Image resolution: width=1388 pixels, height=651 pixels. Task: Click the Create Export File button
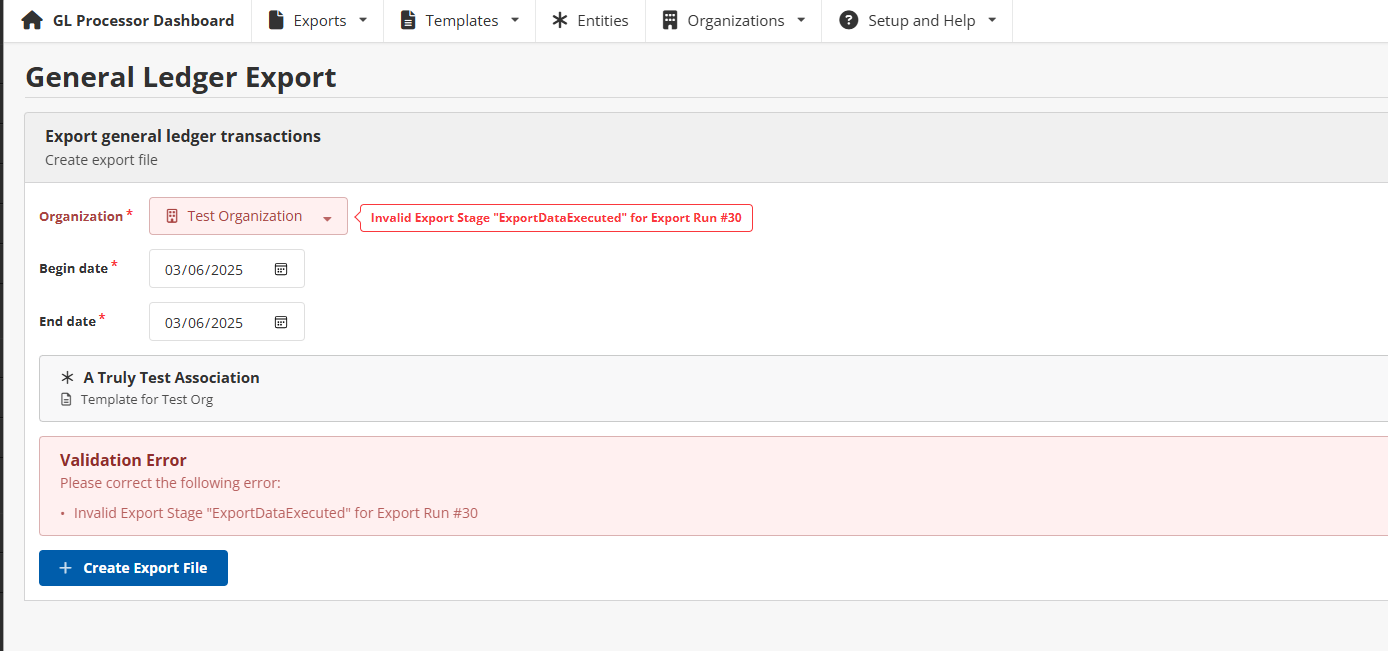(x=133, y=567)
